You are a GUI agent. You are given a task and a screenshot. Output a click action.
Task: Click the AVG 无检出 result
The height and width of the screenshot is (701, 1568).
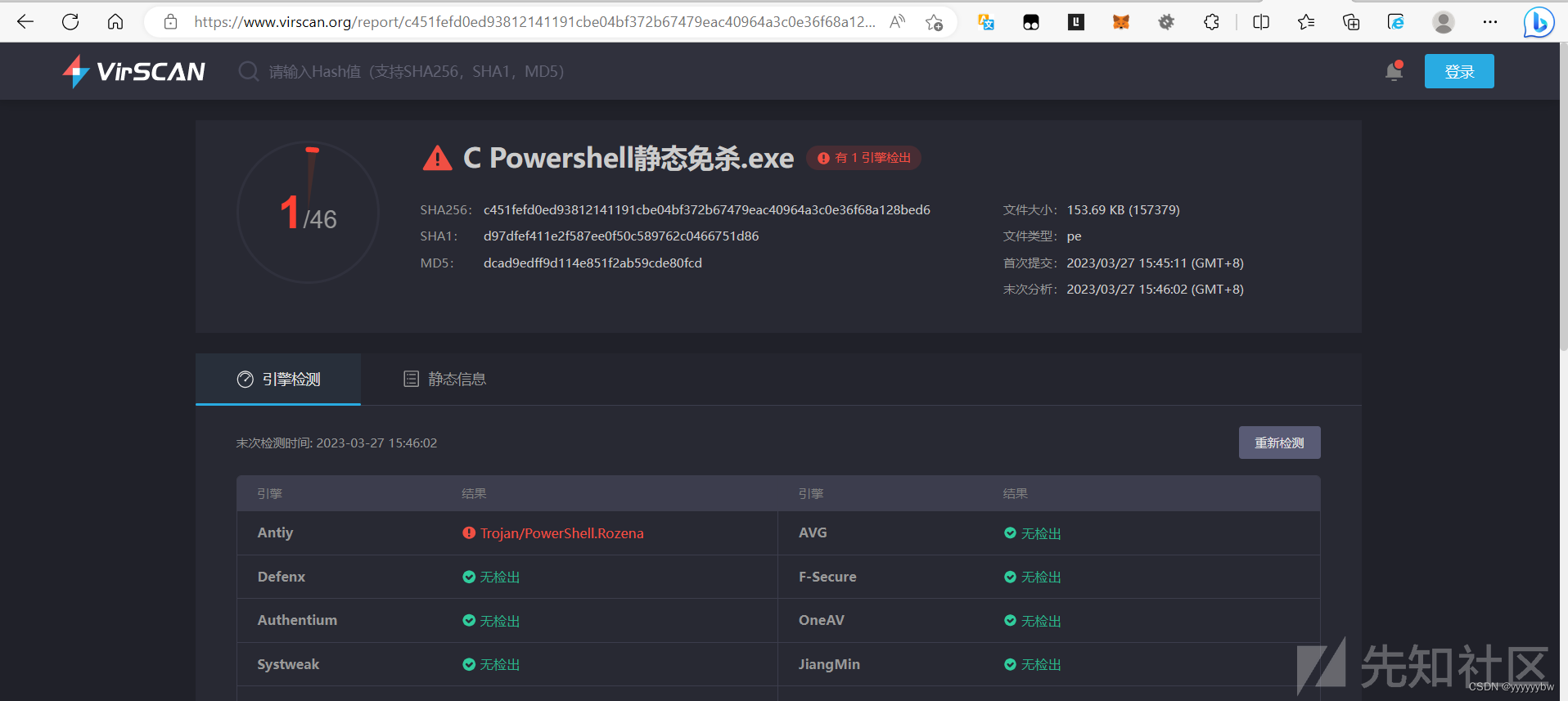point(1033,533)
